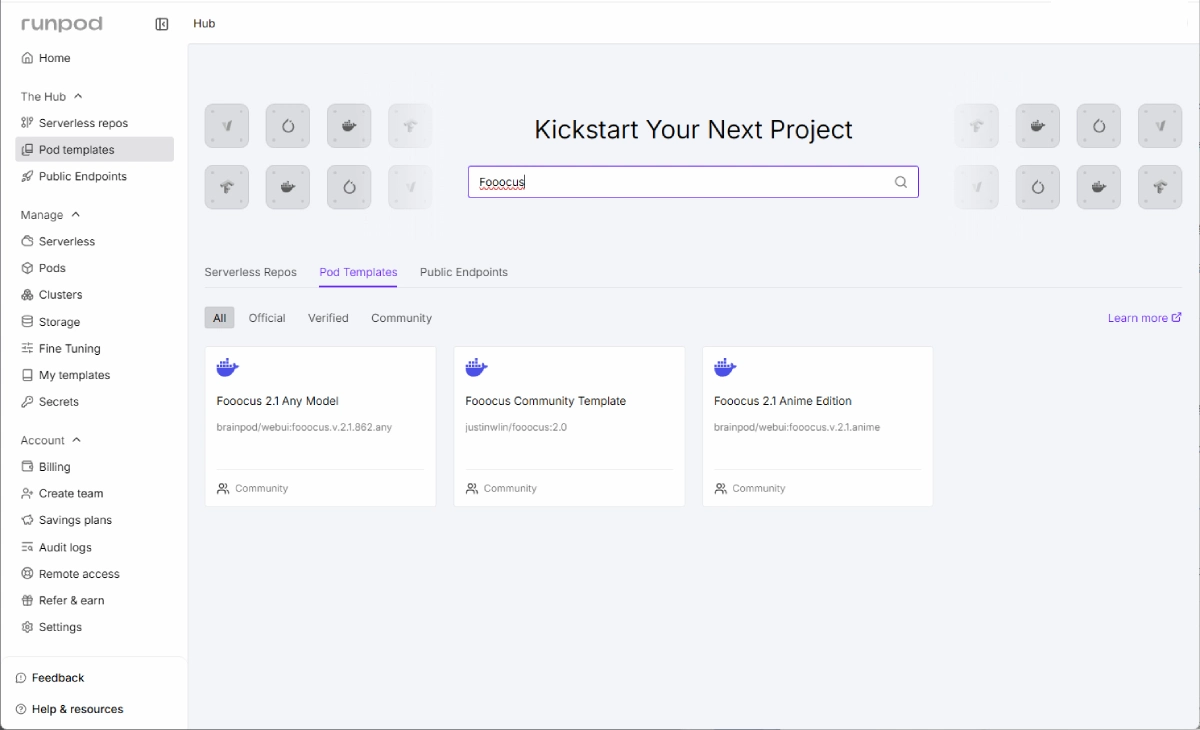Select the Verified filter option
Screen dimensions: 1200x730
328,318
